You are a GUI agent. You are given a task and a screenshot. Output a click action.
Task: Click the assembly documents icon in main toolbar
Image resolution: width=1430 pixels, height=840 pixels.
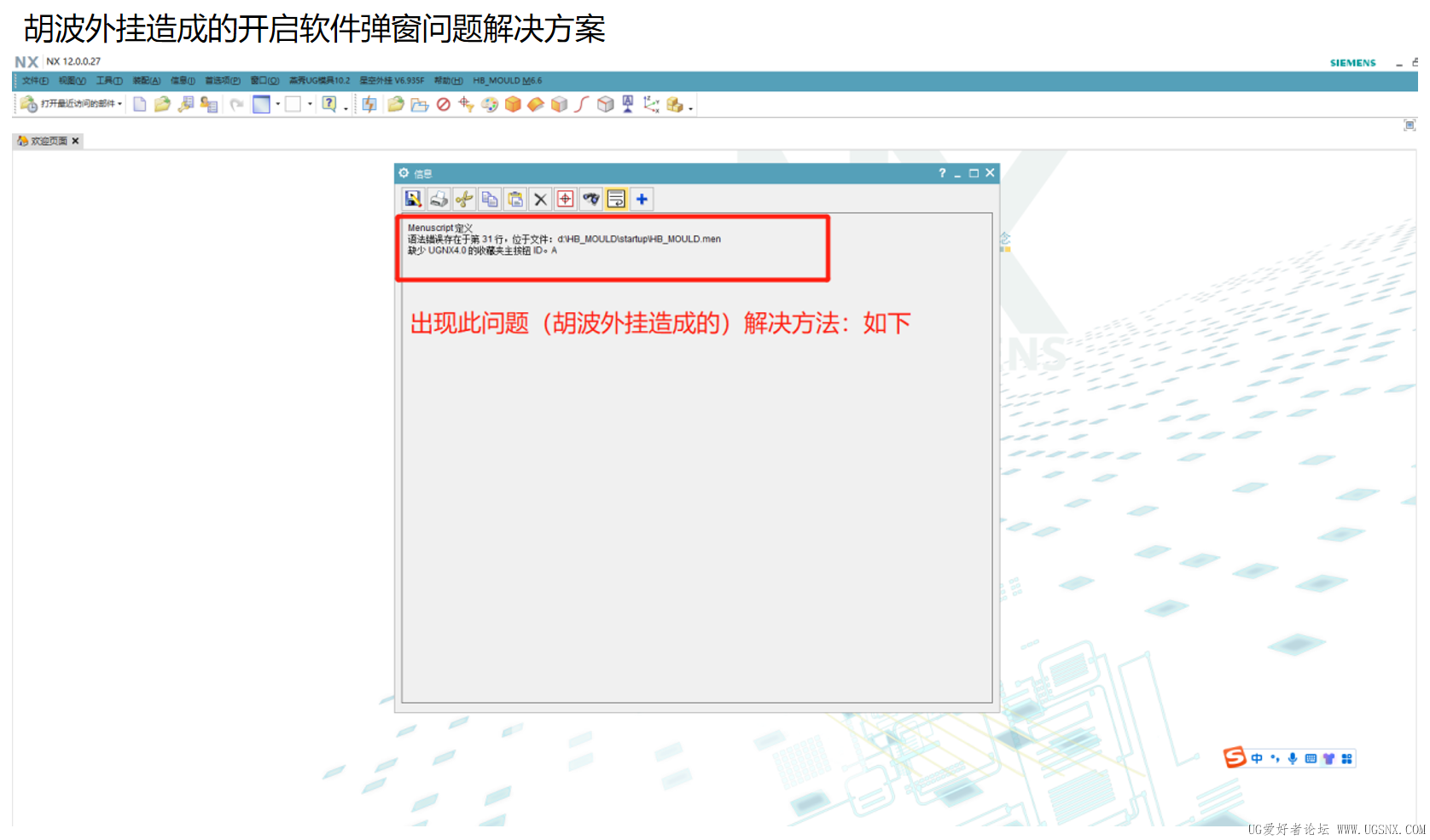209,104
